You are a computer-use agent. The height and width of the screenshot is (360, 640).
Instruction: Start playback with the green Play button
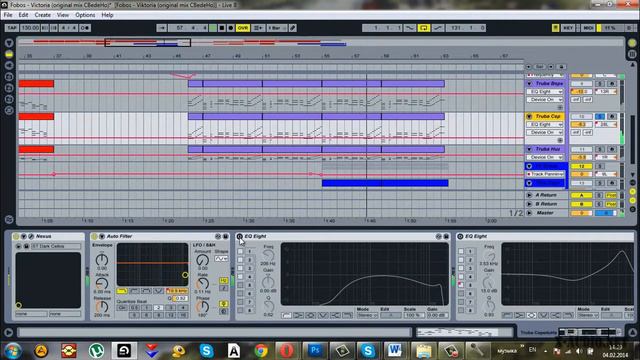213,28
